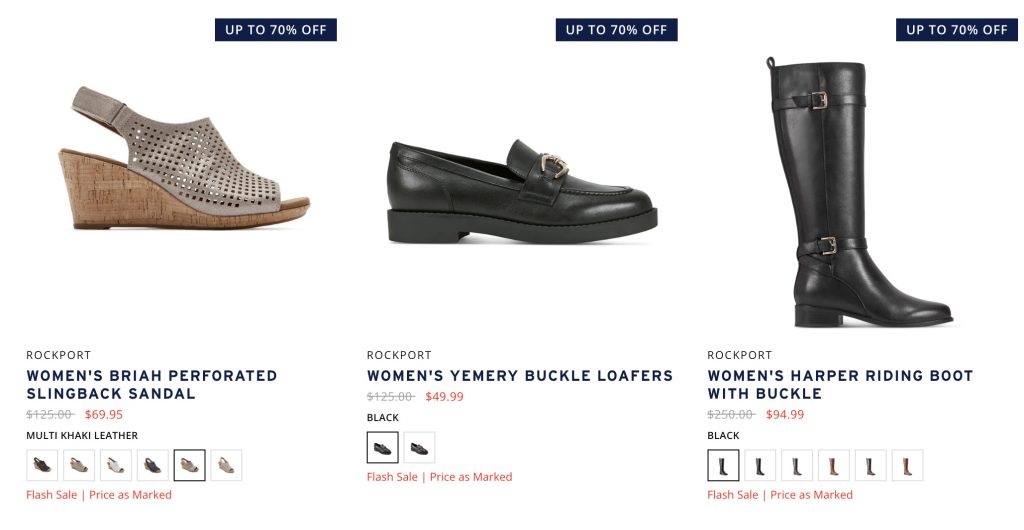
Task: Choose the last sandal color swatch
Action: [226, 465]
